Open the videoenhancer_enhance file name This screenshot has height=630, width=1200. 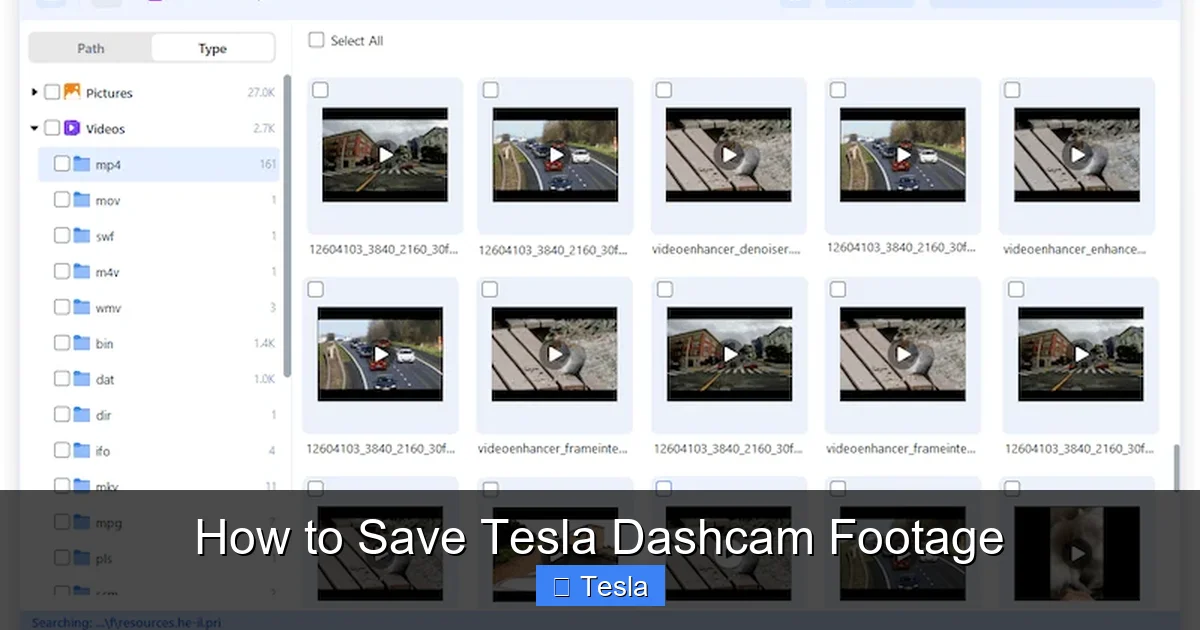(1074, 249)
